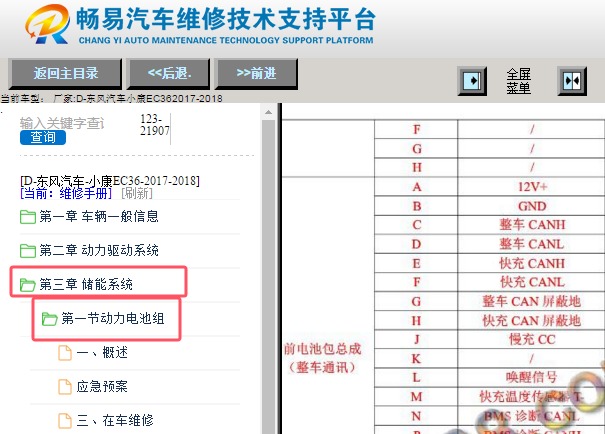605x434 pixels.
Task: Go forward with >>前进 button
Action: [x=256, y=73]
